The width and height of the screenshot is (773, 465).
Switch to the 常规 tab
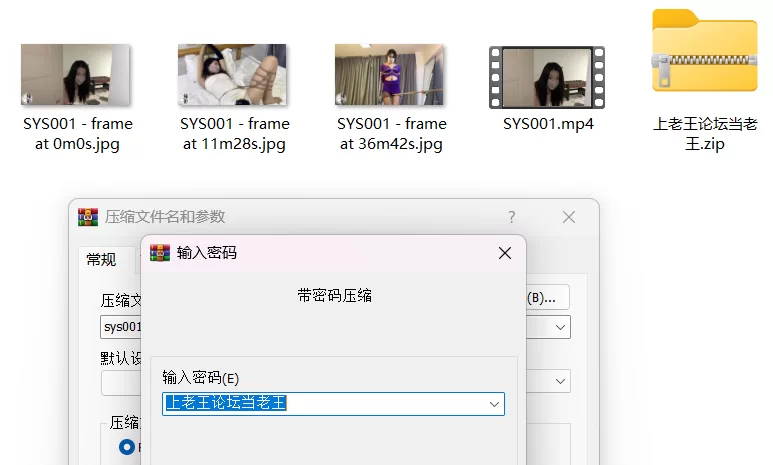click(102, 259)
